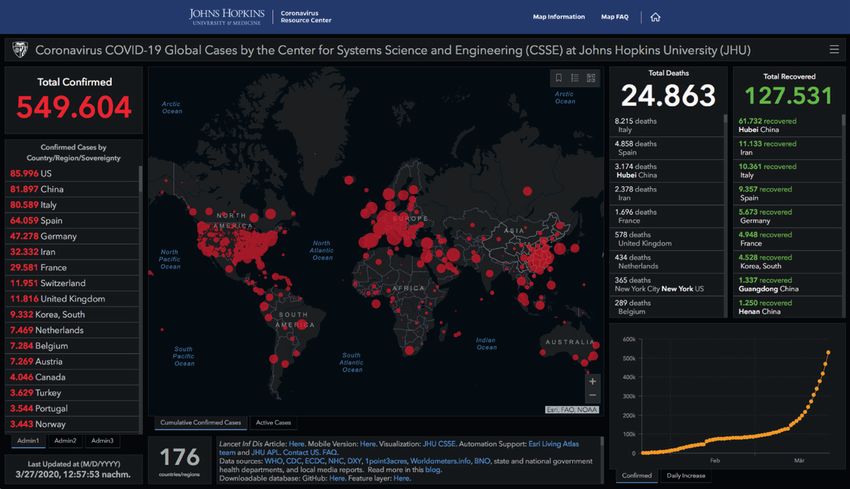
Task: Switch to Admin2 tab
Action: pos(65,441)
